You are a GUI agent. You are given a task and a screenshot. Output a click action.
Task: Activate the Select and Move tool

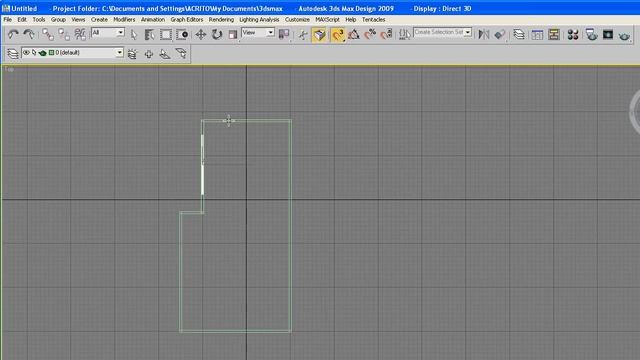click(x=200, y=34)
